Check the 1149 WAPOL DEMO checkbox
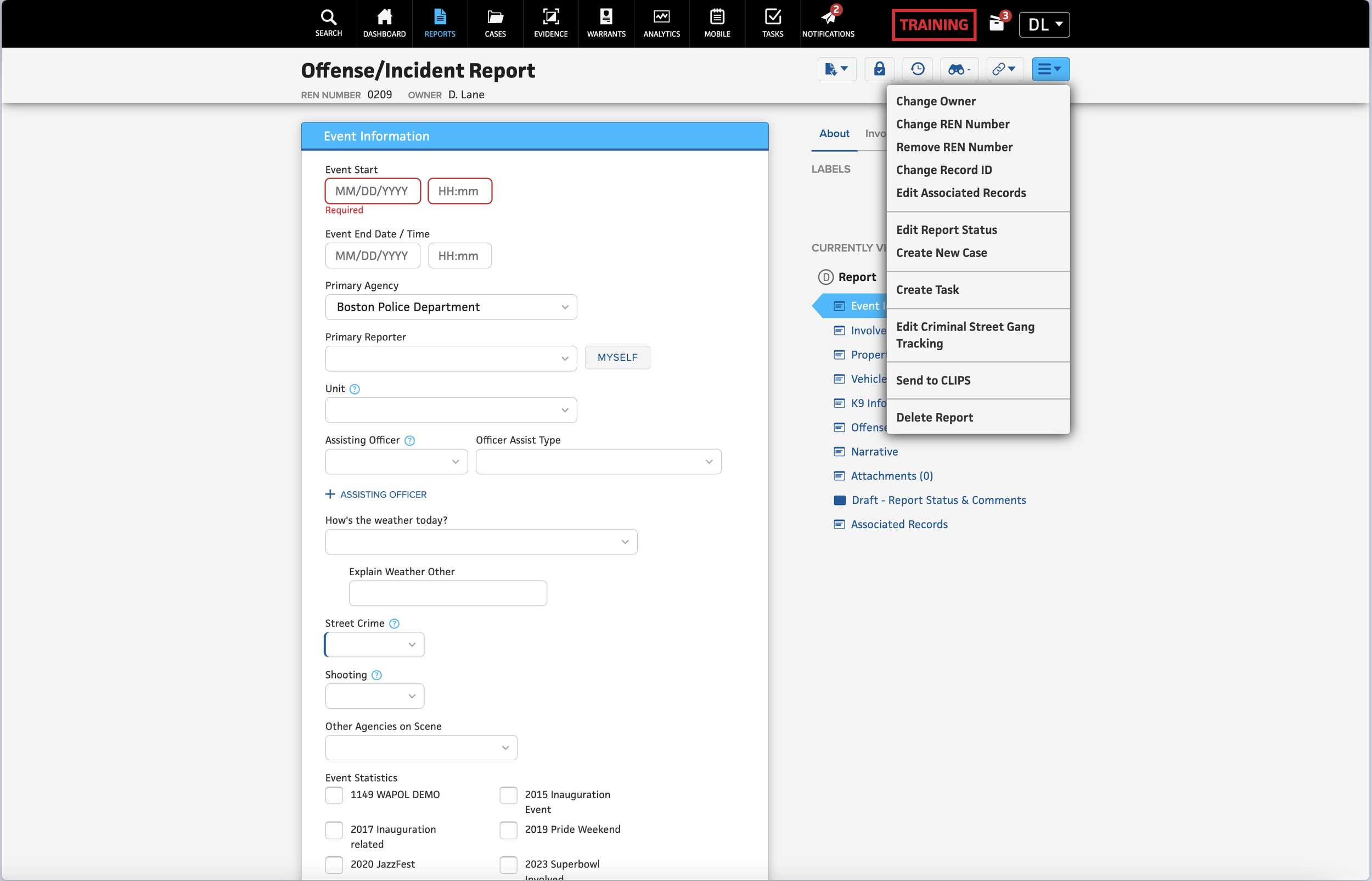The height and width of the screenshot is (881, 1372). [334, 795]
